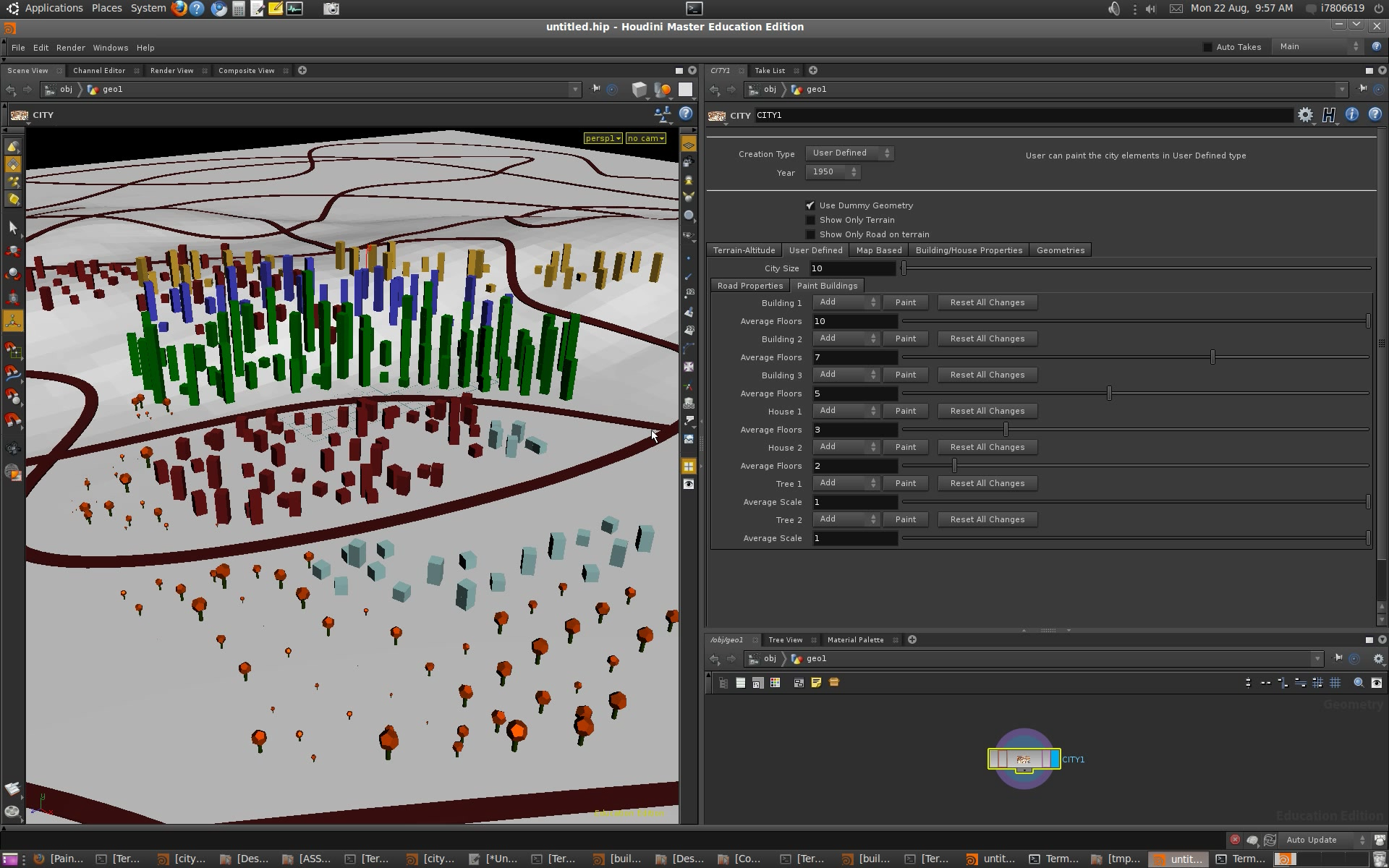Open the mail icon in system tray
The width and height of the screenshot is (1389, 868).
[1176, 9]
